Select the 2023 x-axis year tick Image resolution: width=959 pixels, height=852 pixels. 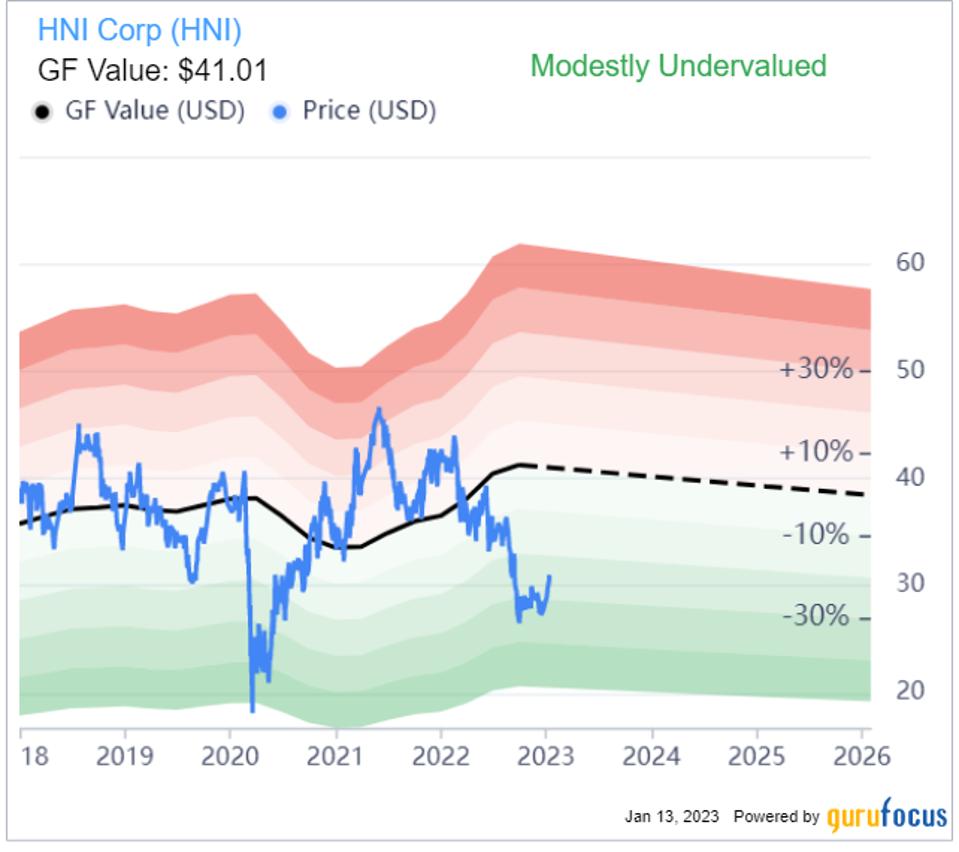(546, 757)
